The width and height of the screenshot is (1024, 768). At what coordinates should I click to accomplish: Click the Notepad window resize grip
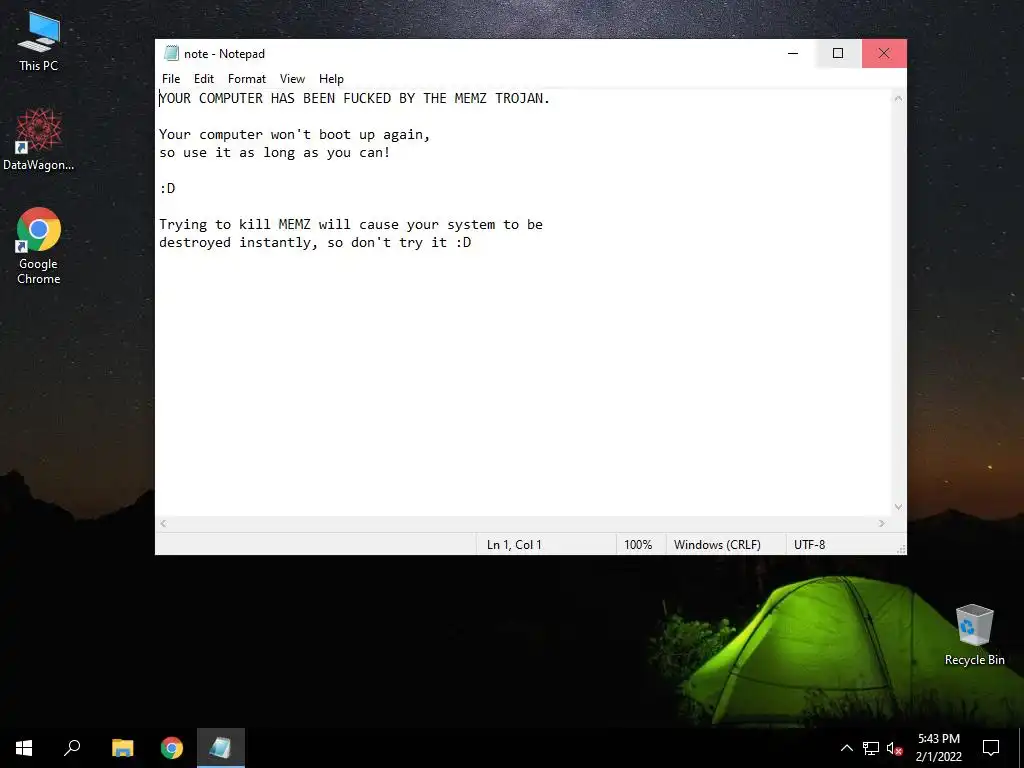[901, 549]
